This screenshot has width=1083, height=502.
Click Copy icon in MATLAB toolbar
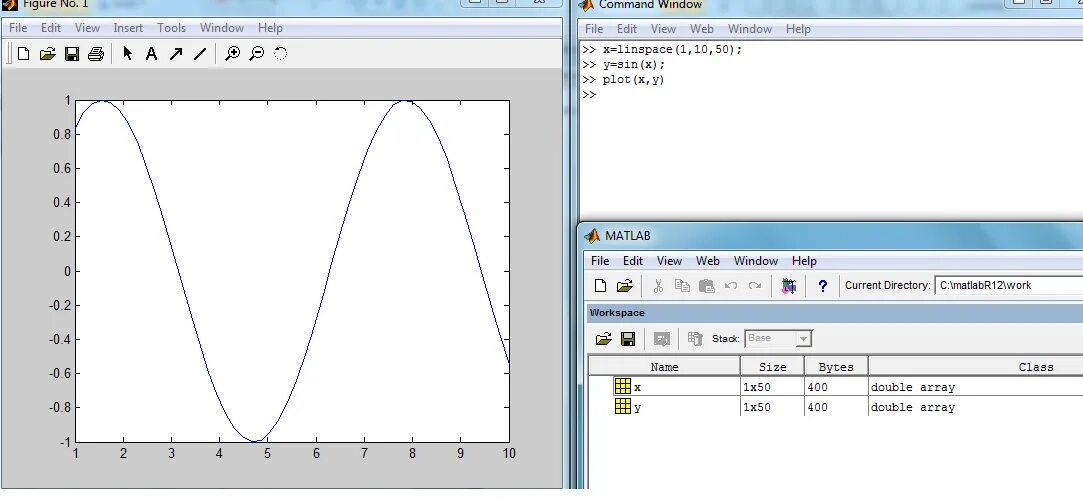682,285
